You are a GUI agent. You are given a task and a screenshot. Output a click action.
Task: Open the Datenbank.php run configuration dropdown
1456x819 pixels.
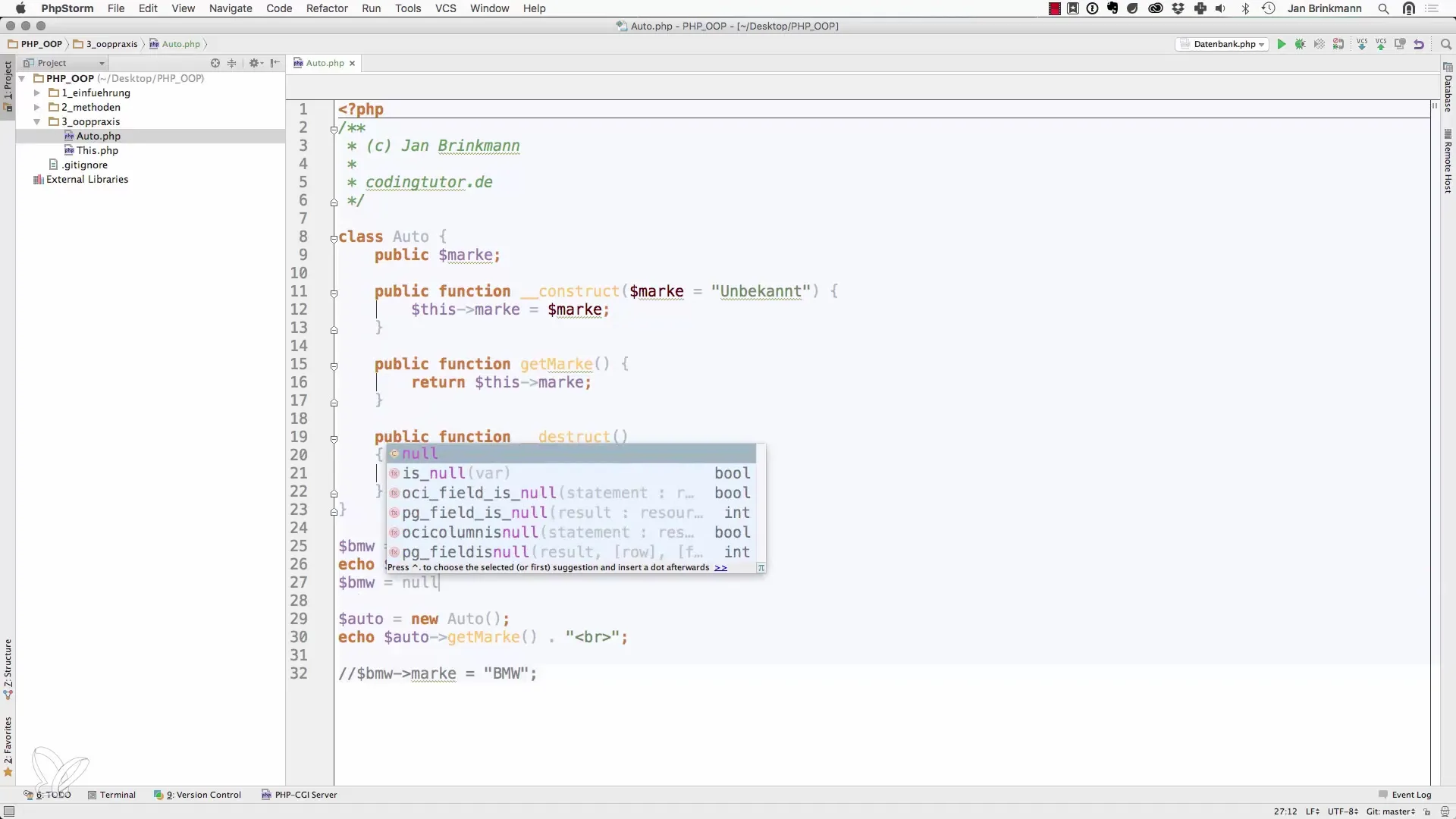coord(1223,44)
